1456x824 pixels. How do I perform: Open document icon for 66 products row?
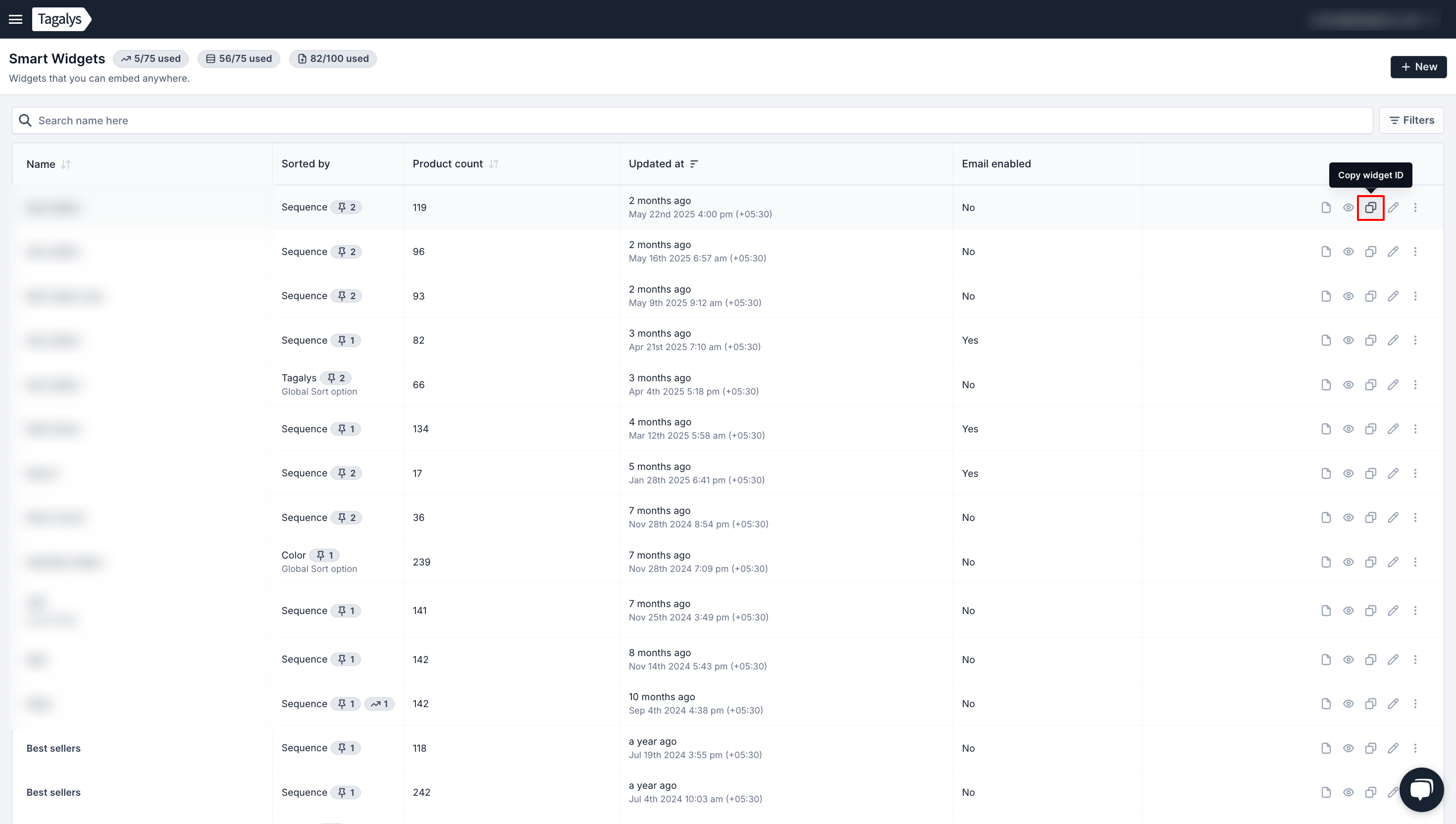click(1326, 385)
